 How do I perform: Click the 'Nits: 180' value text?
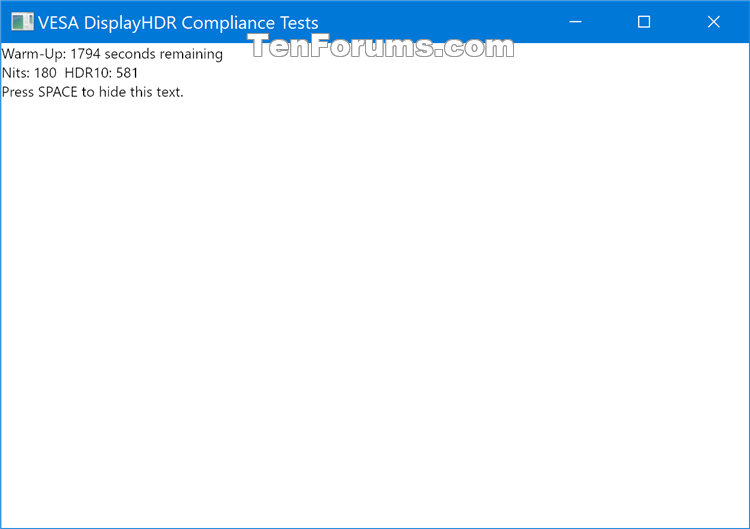(x=29, y=73)
